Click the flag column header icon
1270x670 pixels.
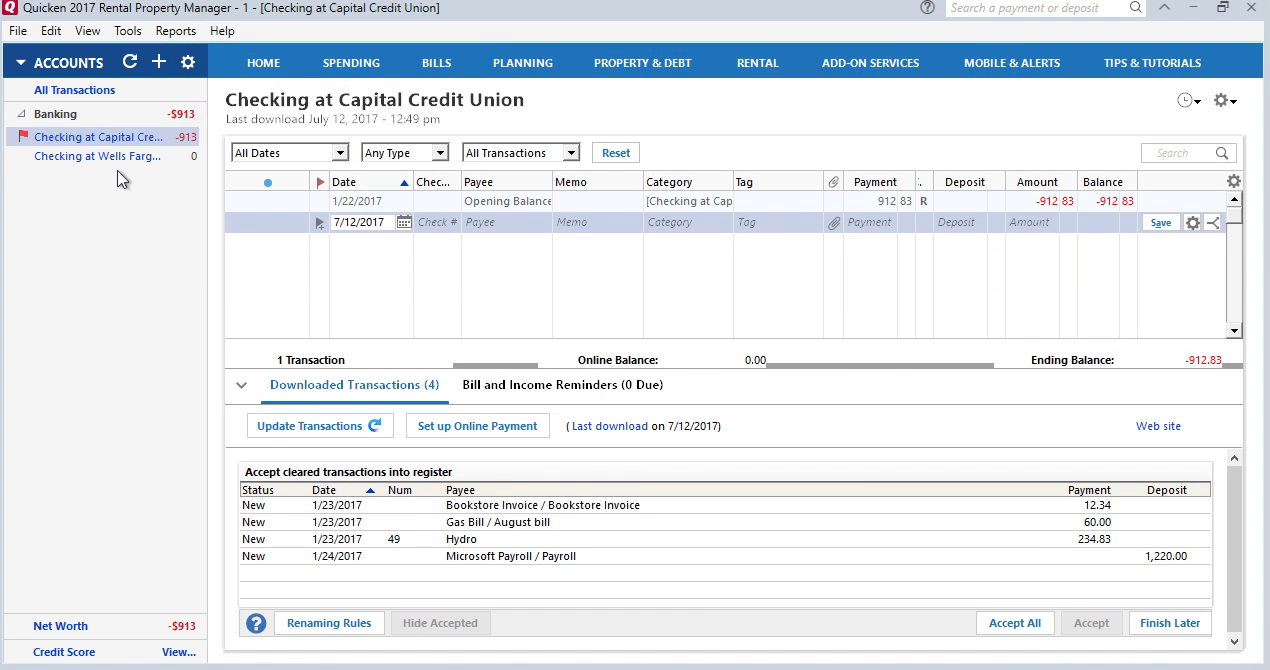[320, 183]
